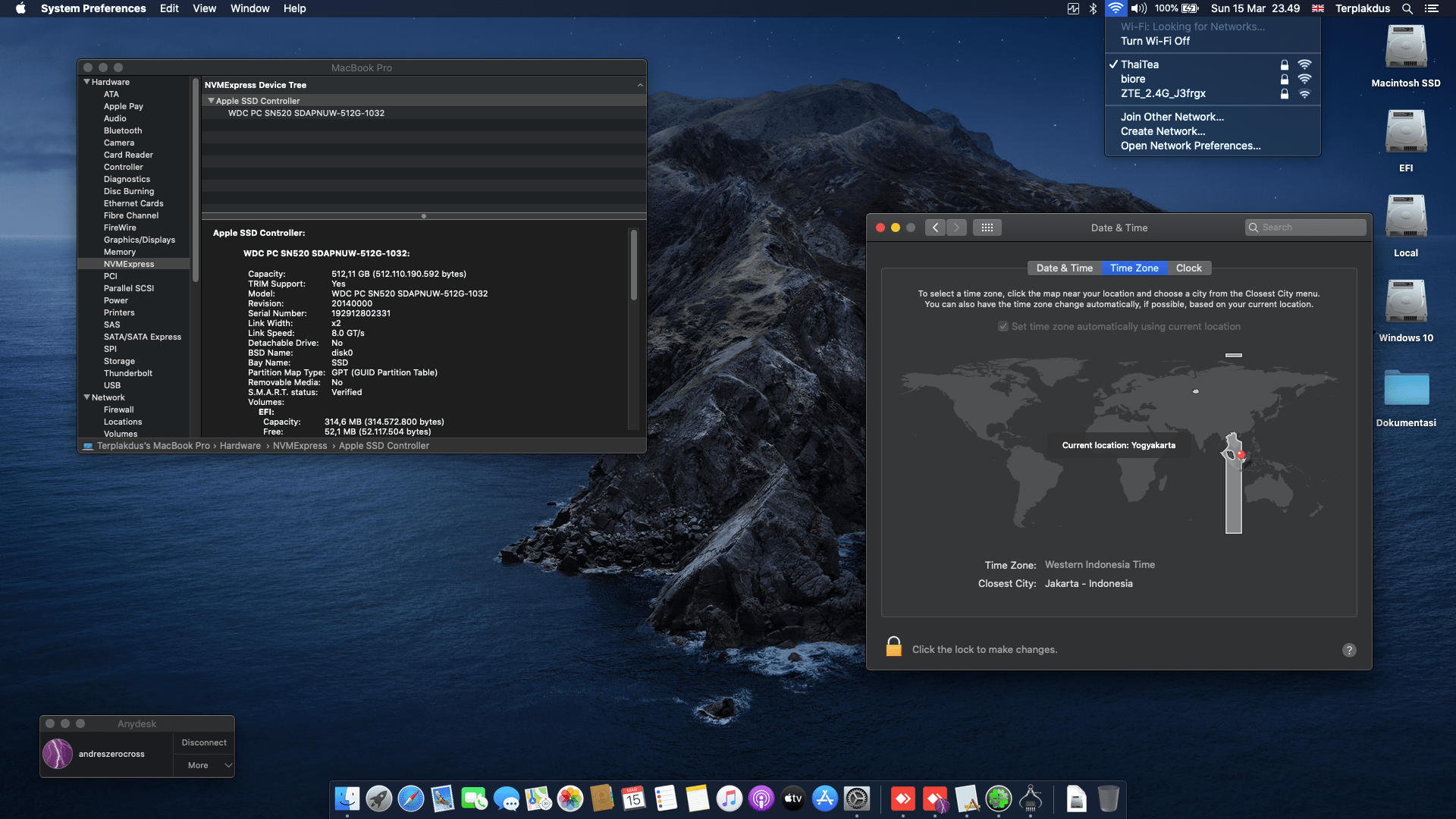Click the sidebar scrollbar in MacBook Pro window
The image size is (1456, 819).
point(196,182)
